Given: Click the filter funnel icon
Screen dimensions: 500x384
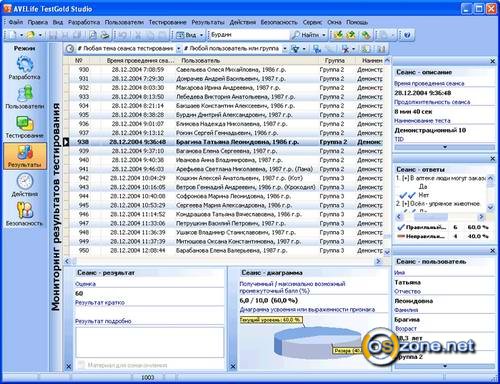Looking at the screenshot, I should coord(295,49).
